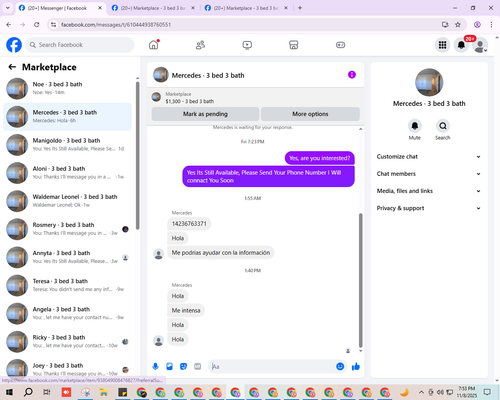Image resolution: width=500 pixels, height=400 pixels.
Task: Choose a sticker icon
Action: (183, 367)
